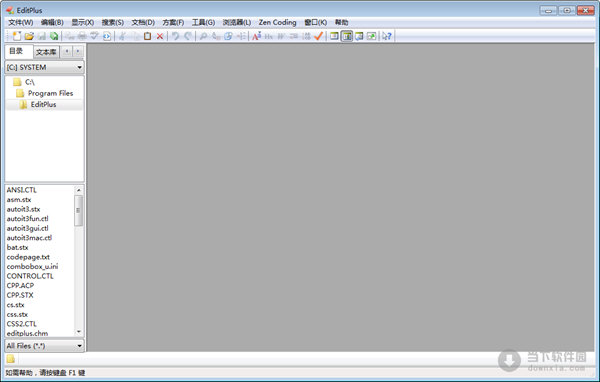The width and height of the screenshot is (600, 382).
Task: Click the context Help arrow-question icon
Action: (x=386, y=36)
